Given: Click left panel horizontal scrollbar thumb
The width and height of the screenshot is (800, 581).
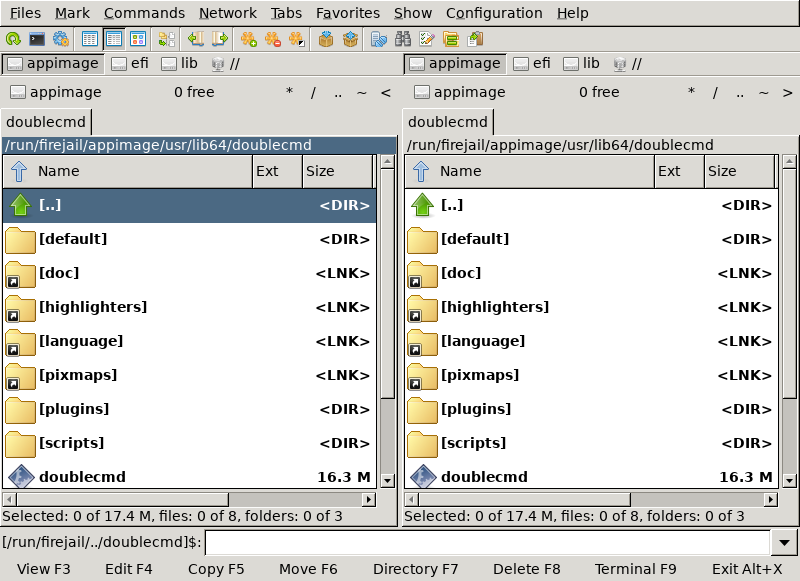Looking at the screenshot, I should click(122, 499).
